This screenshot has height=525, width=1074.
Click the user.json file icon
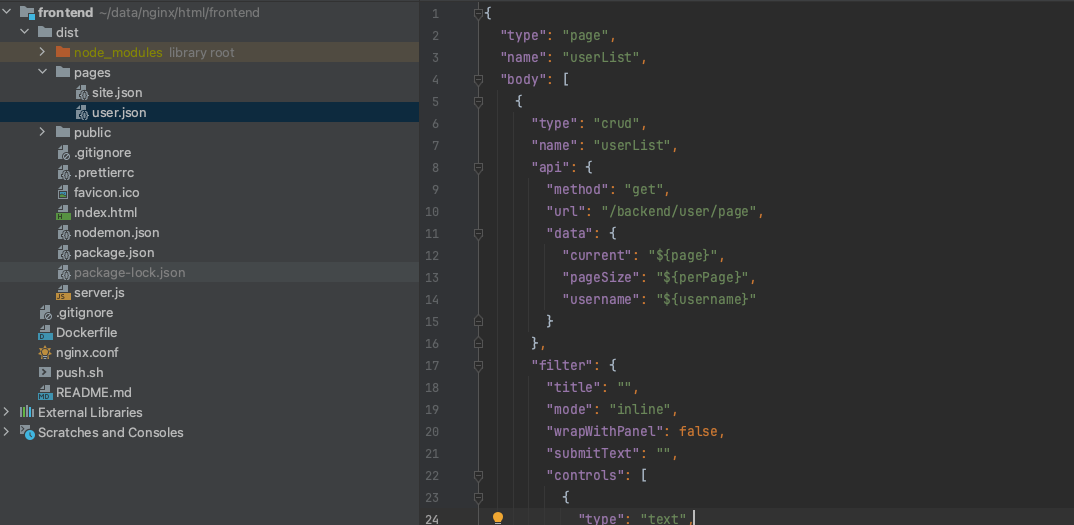[82, 112]
